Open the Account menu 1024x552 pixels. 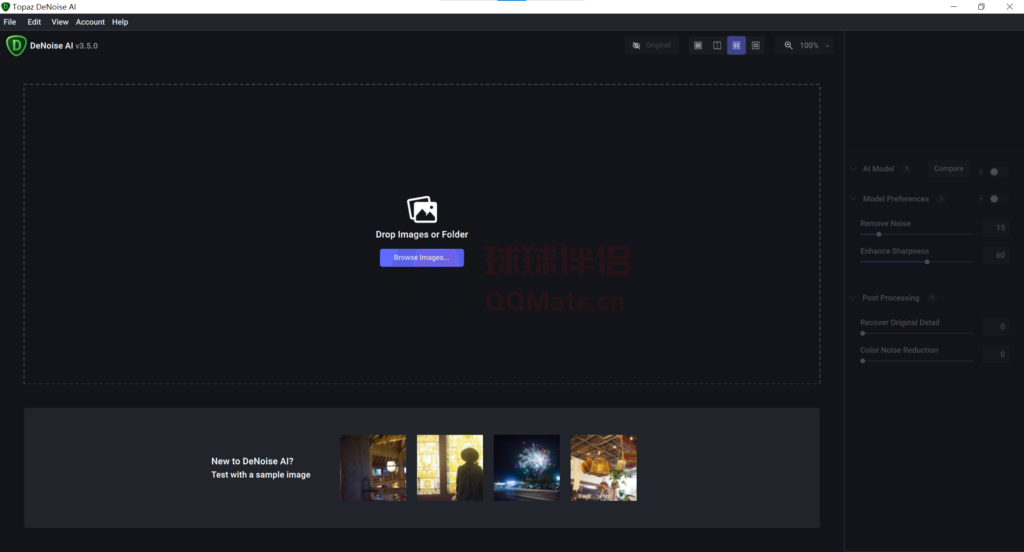(90, 22)
